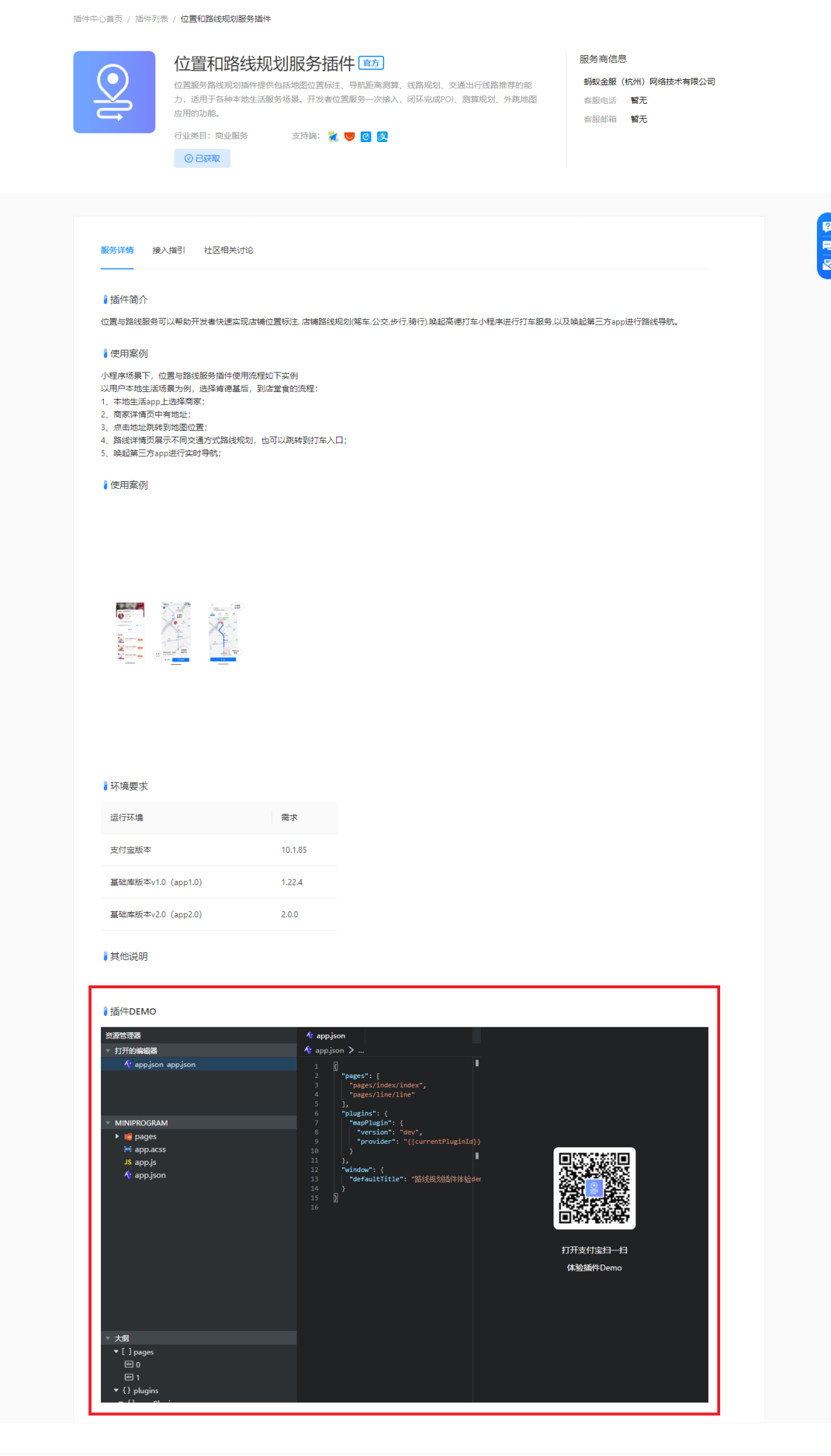Viewport: 831px width, 1456px height.
Task: Switch to the 服务详情 tab
Action: [117, 250]
